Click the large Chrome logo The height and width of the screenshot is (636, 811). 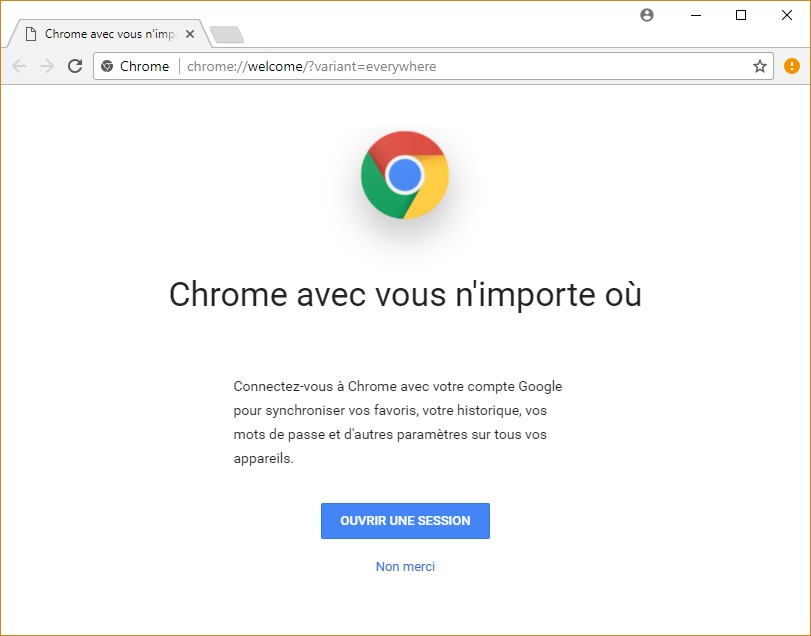[405, 175]
